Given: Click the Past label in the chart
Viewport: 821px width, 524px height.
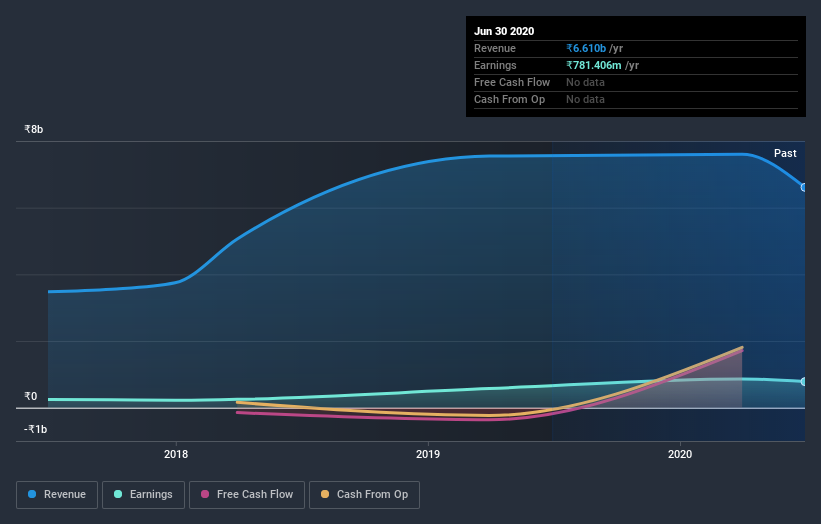Looking at the screenshot, I should pos(785,153).
